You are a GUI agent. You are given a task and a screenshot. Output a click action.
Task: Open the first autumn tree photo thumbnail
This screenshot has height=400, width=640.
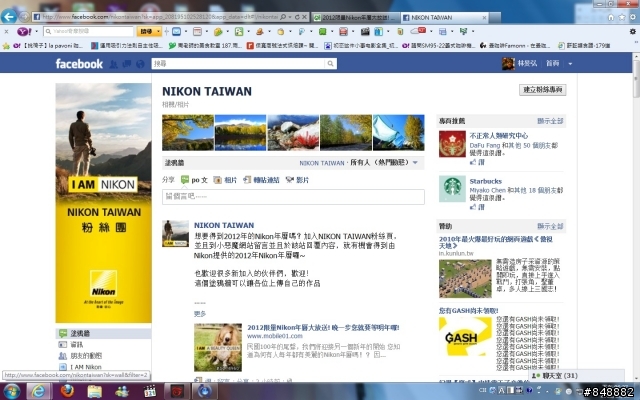[188, 133]
